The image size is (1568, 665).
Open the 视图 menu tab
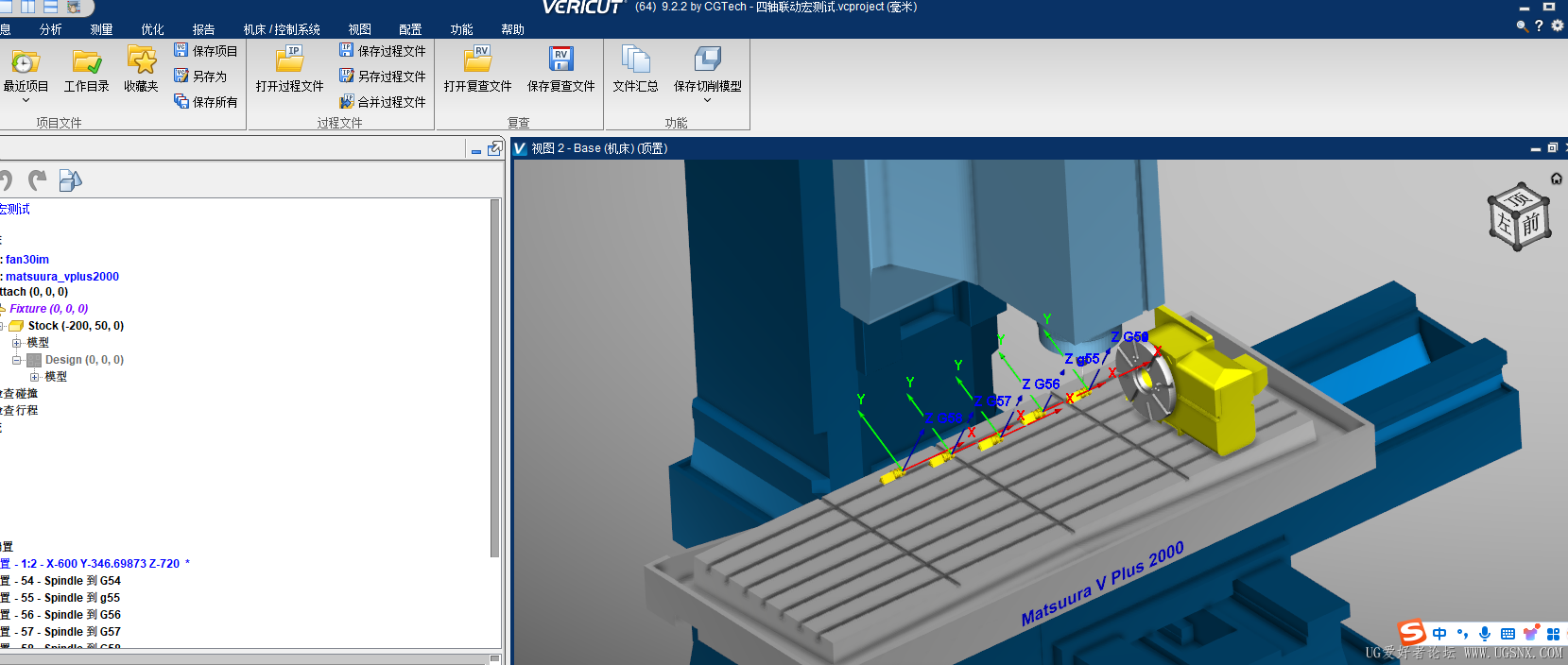coord(359,29)
